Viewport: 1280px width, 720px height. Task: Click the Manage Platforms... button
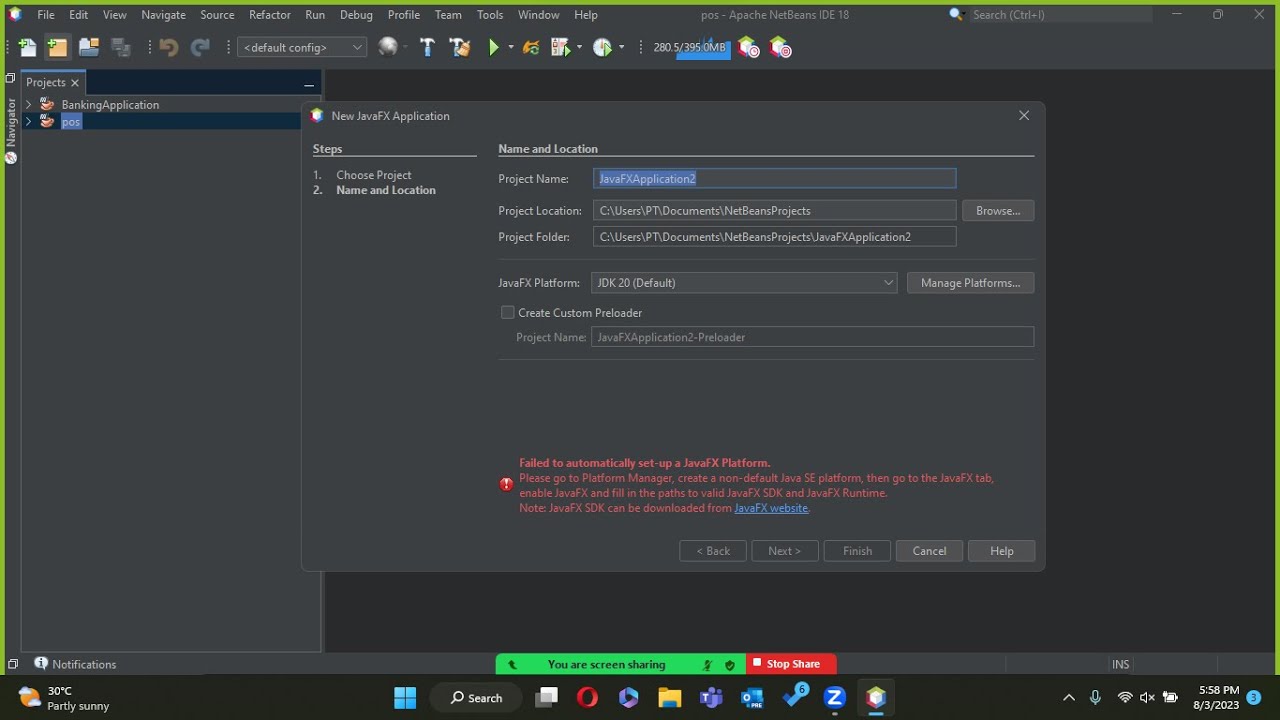click(x=970, y=283)
